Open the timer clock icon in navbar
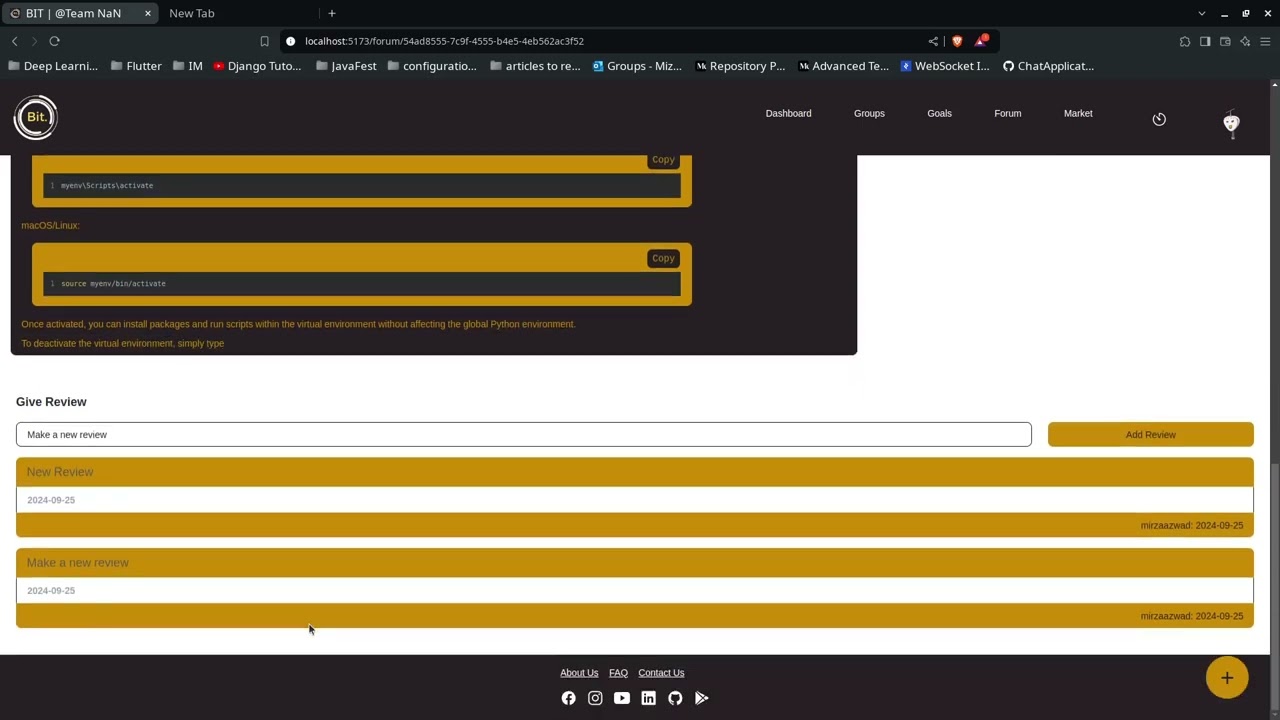The height and width of the screenshot is (720, 1280). pos(1159,119)
